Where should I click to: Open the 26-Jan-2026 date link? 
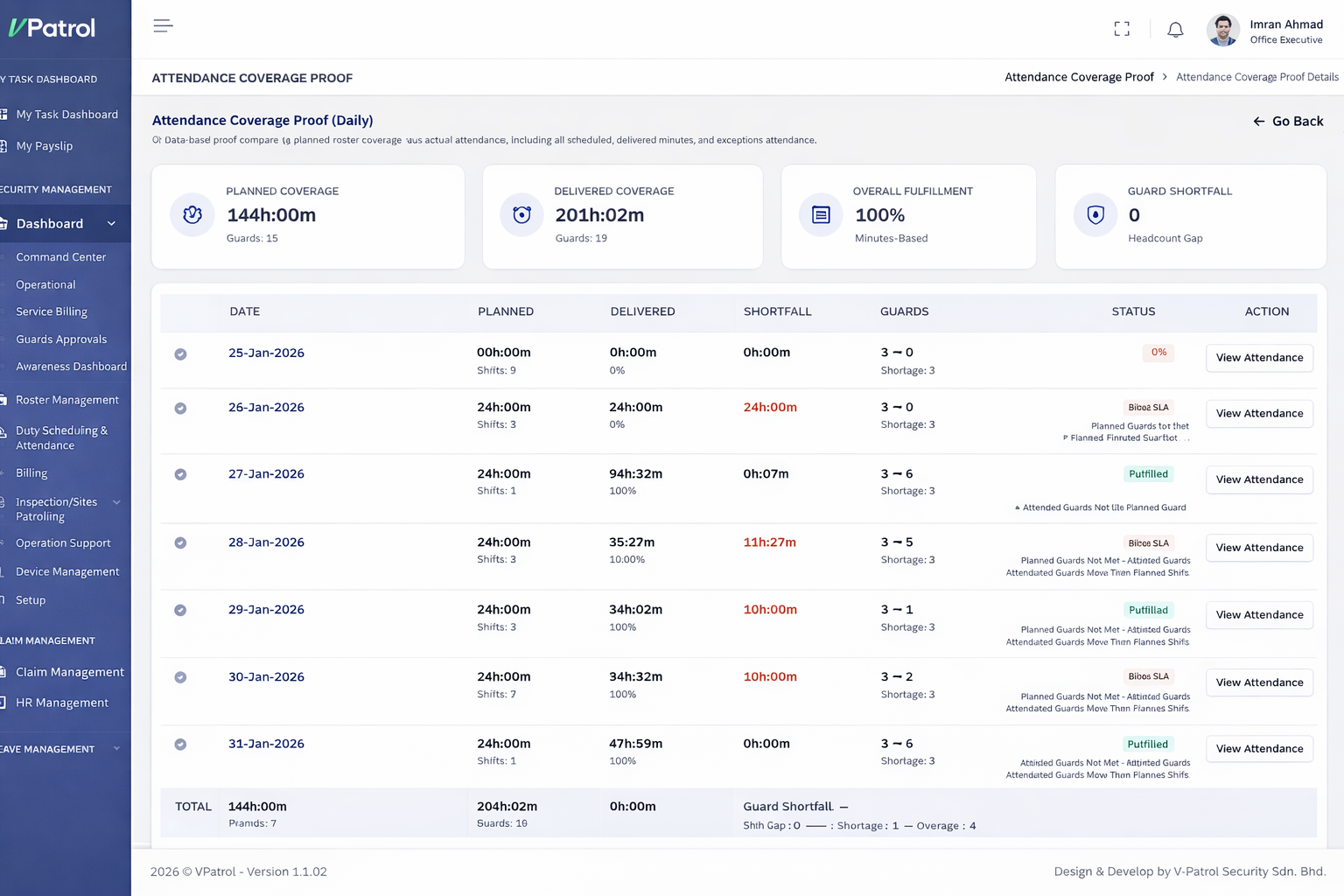266,407
